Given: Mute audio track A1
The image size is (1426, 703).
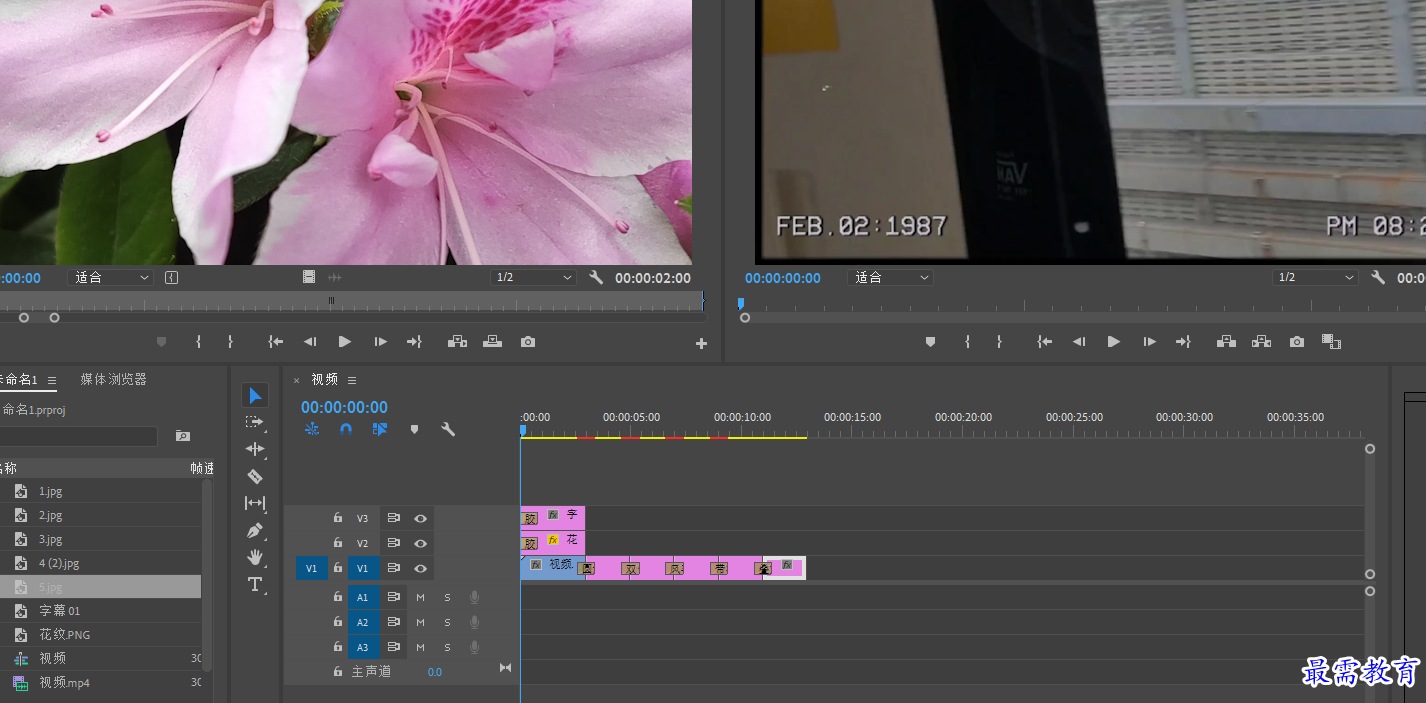Looking at the screenshot, I should pos(421,597).
